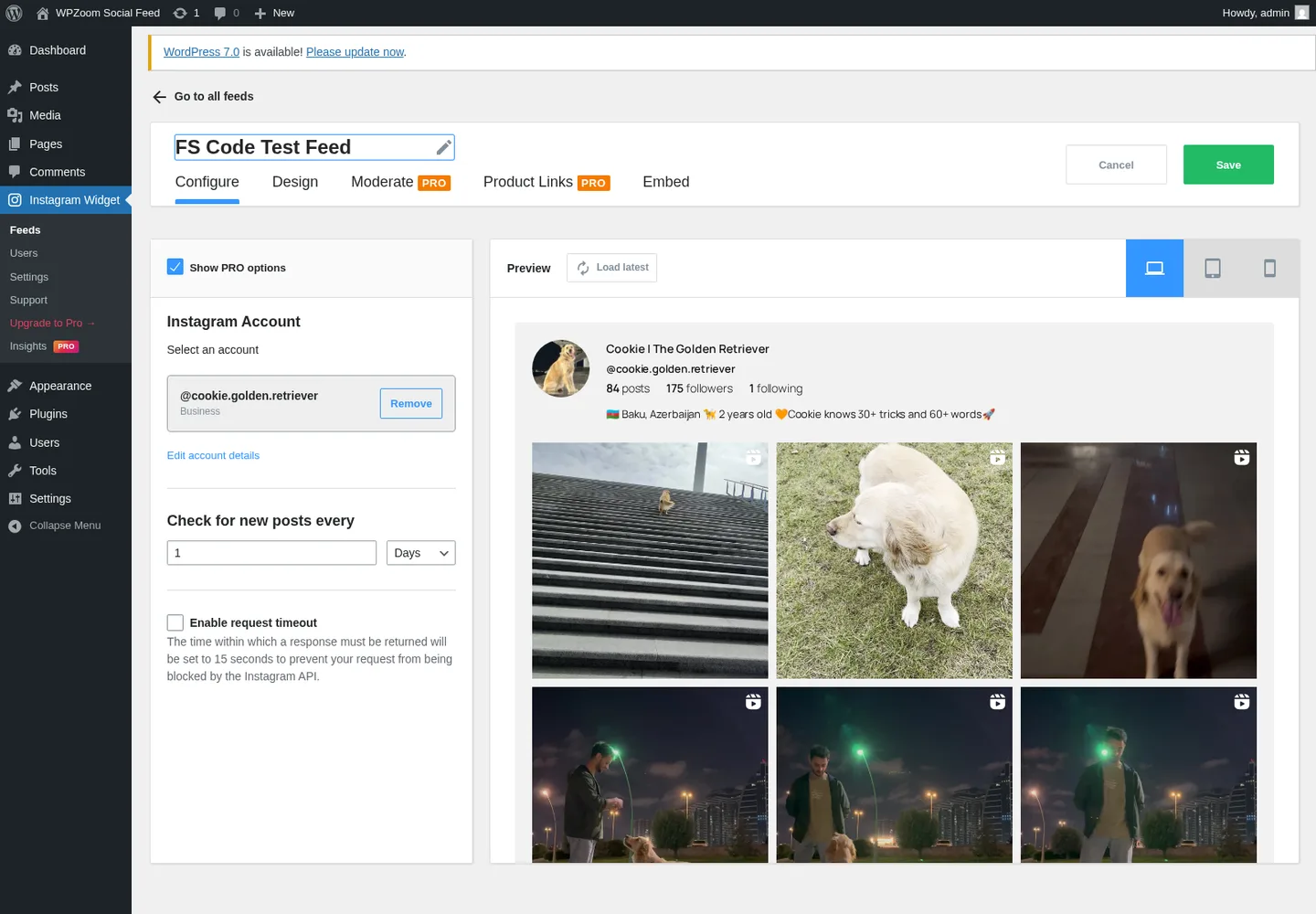Open Insights PRO submenu item
Image resolution: width=1316 pixels, height=914 pixels.
click(44, 346)
